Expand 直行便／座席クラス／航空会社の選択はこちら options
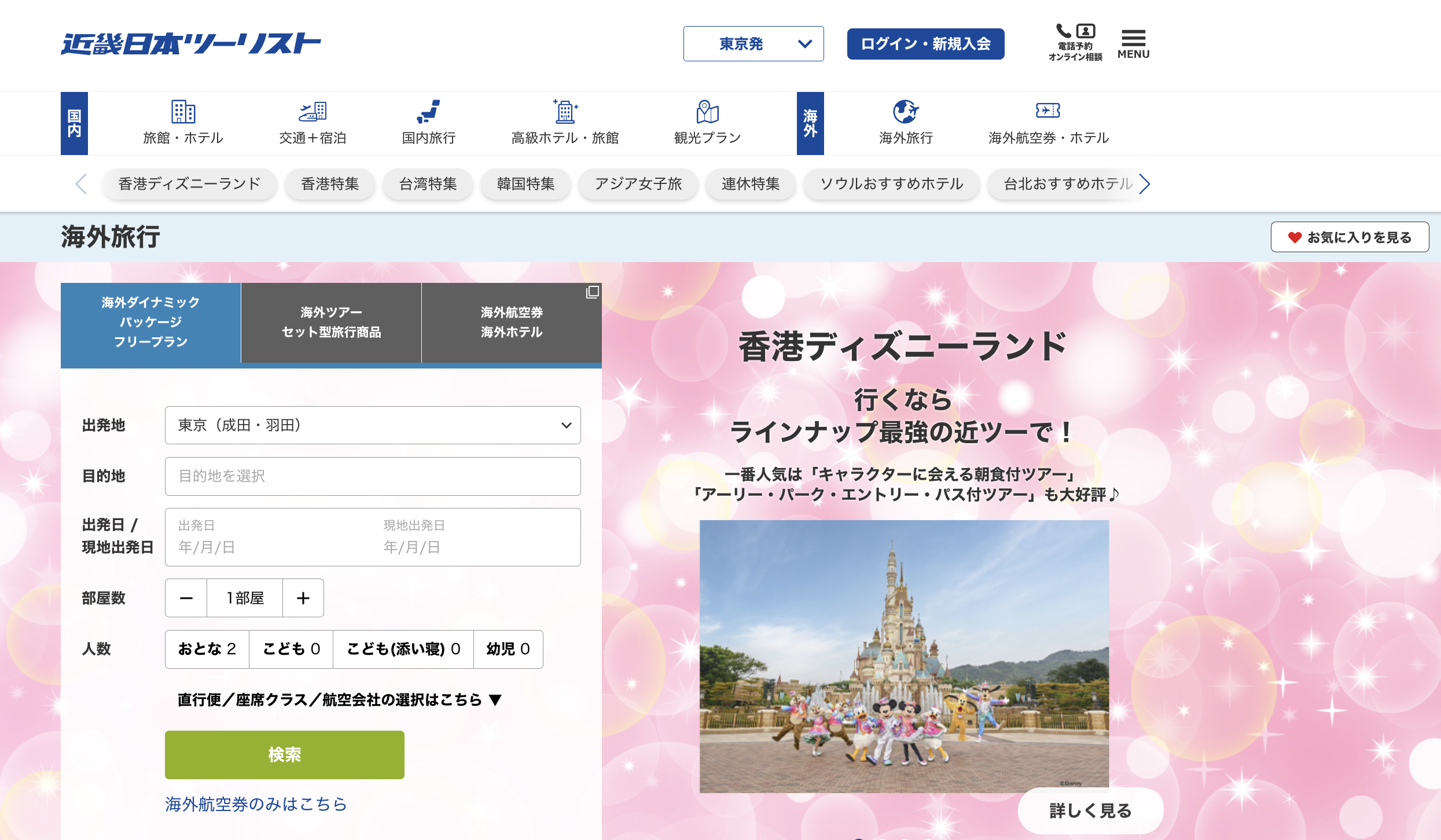Screen dimensions: 1441x840 [x=339, y=700]
